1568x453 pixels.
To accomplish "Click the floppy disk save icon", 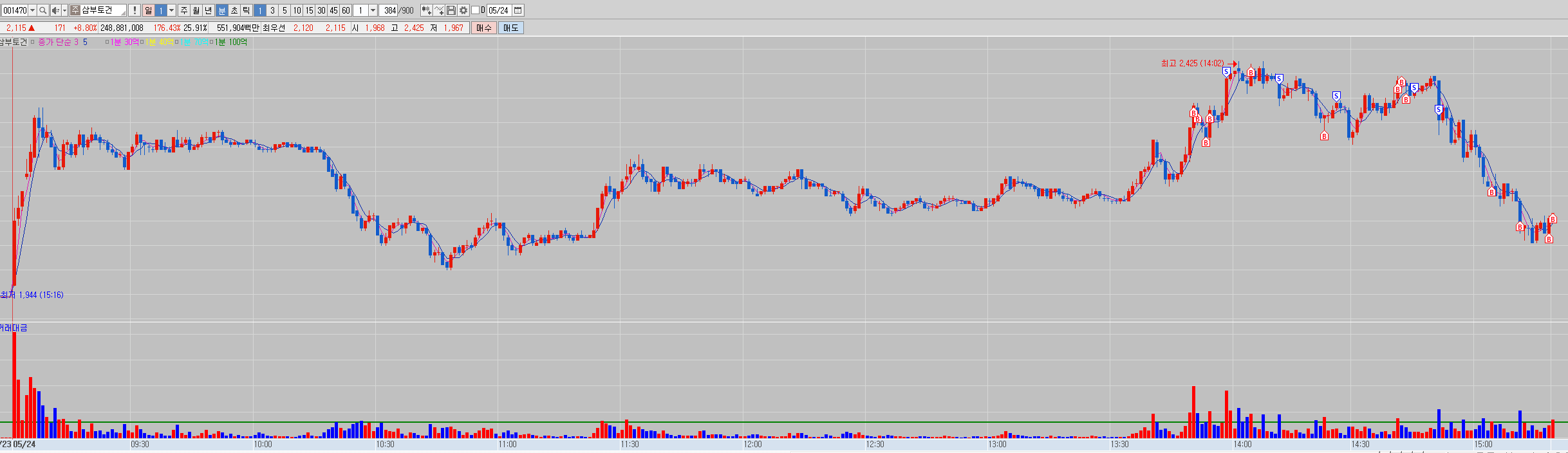I will (451, 10).
